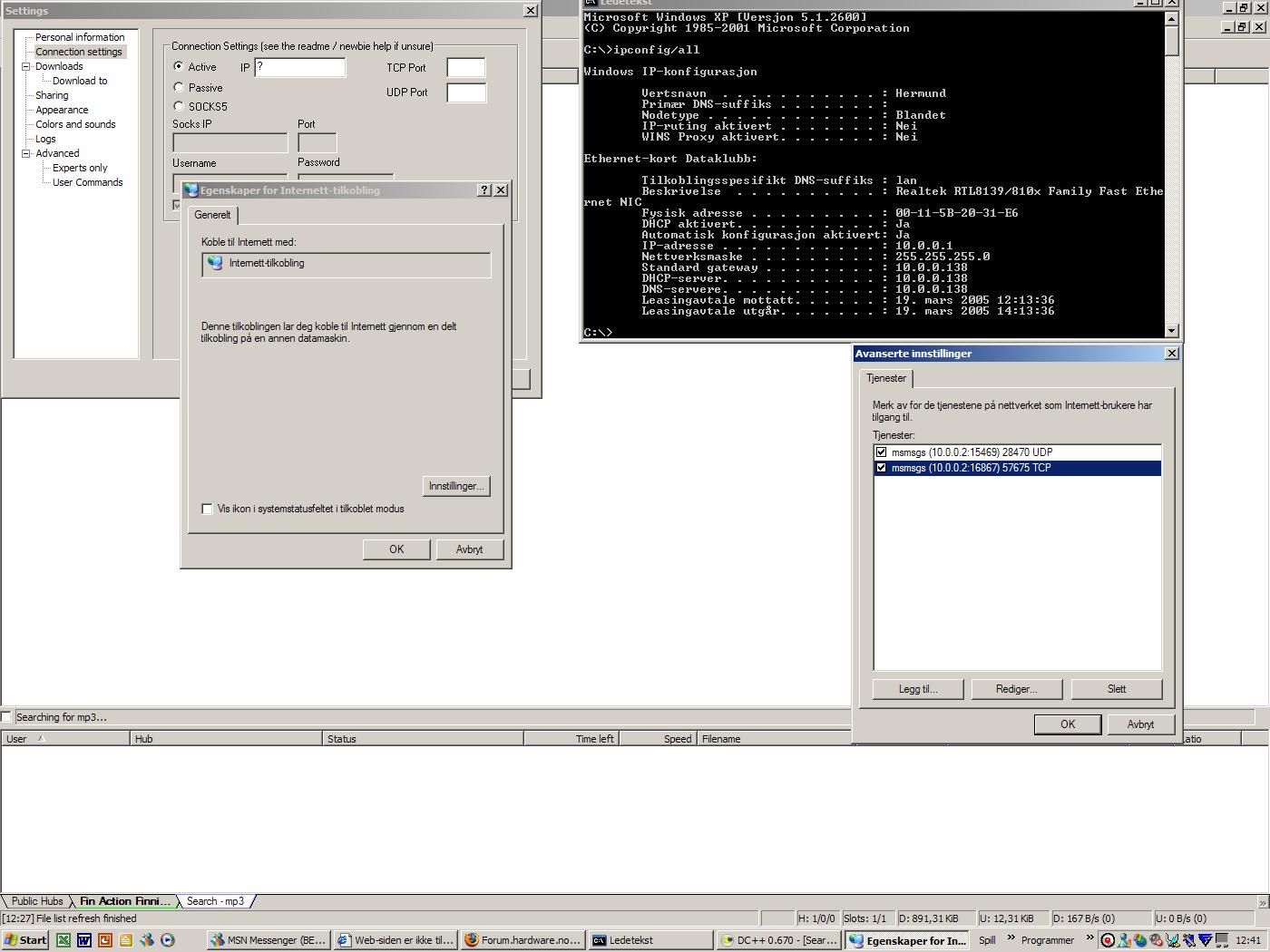Click the network connection icon in Egenskaper title bar
This screenshot has width=1270, height=952.
pyautogui.click(x=191, y=190)
